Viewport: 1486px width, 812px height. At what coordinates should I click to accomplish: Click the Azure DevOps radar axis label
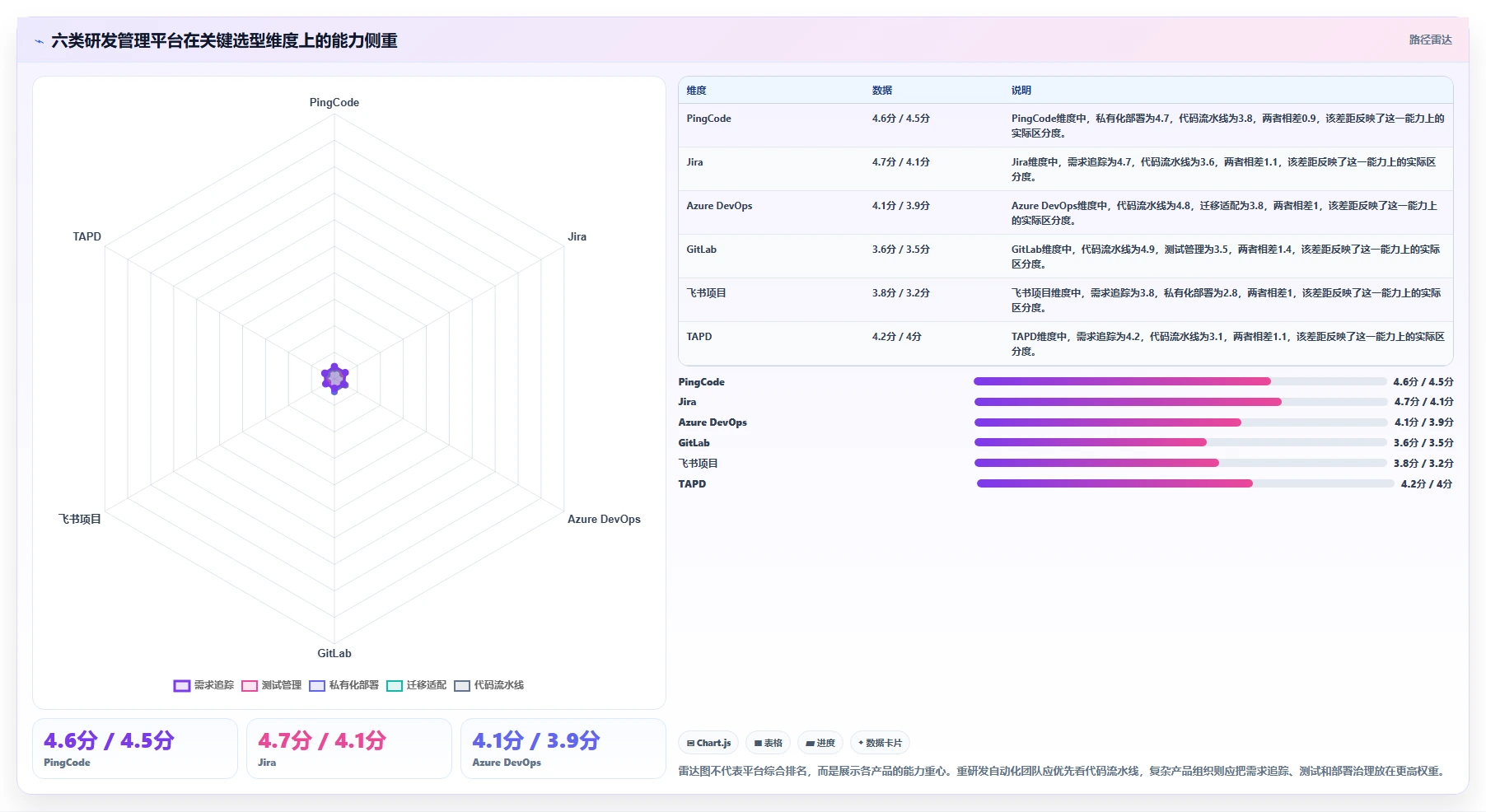click(x=604, y=520)
